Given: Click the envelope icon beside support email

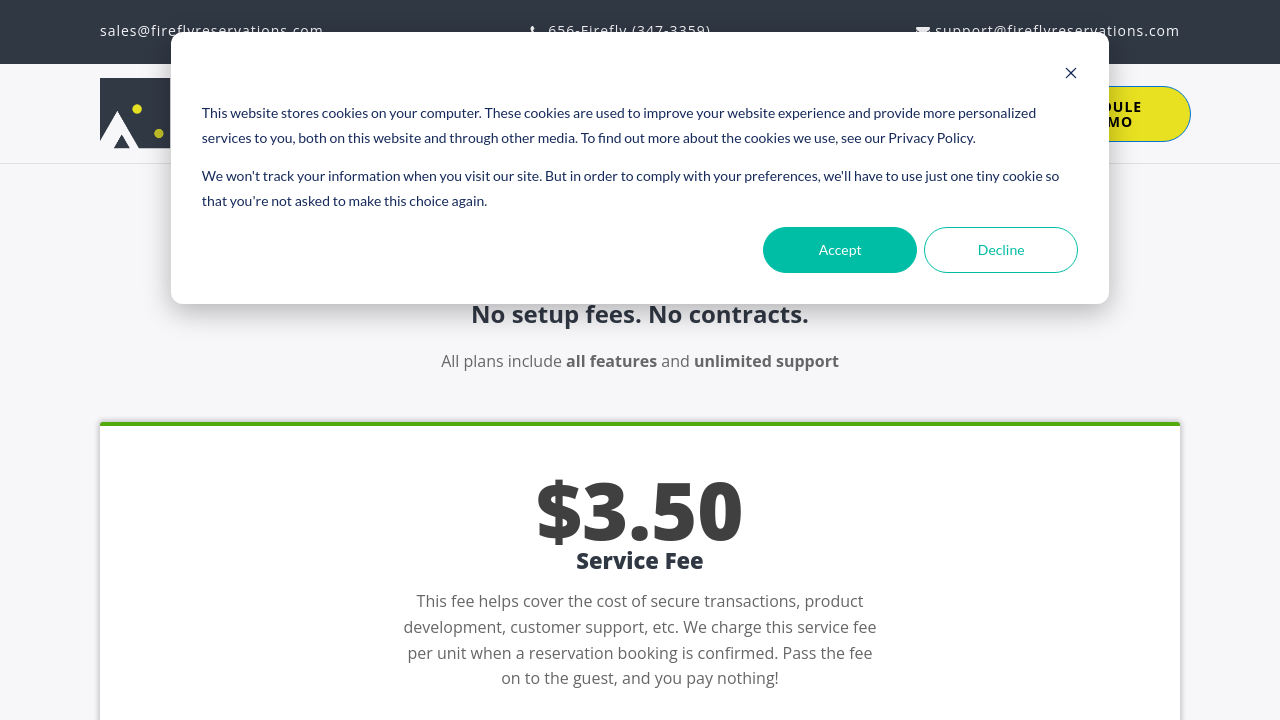Looking at the screenshot, I should pyautogui.click(x=922, y=28).
